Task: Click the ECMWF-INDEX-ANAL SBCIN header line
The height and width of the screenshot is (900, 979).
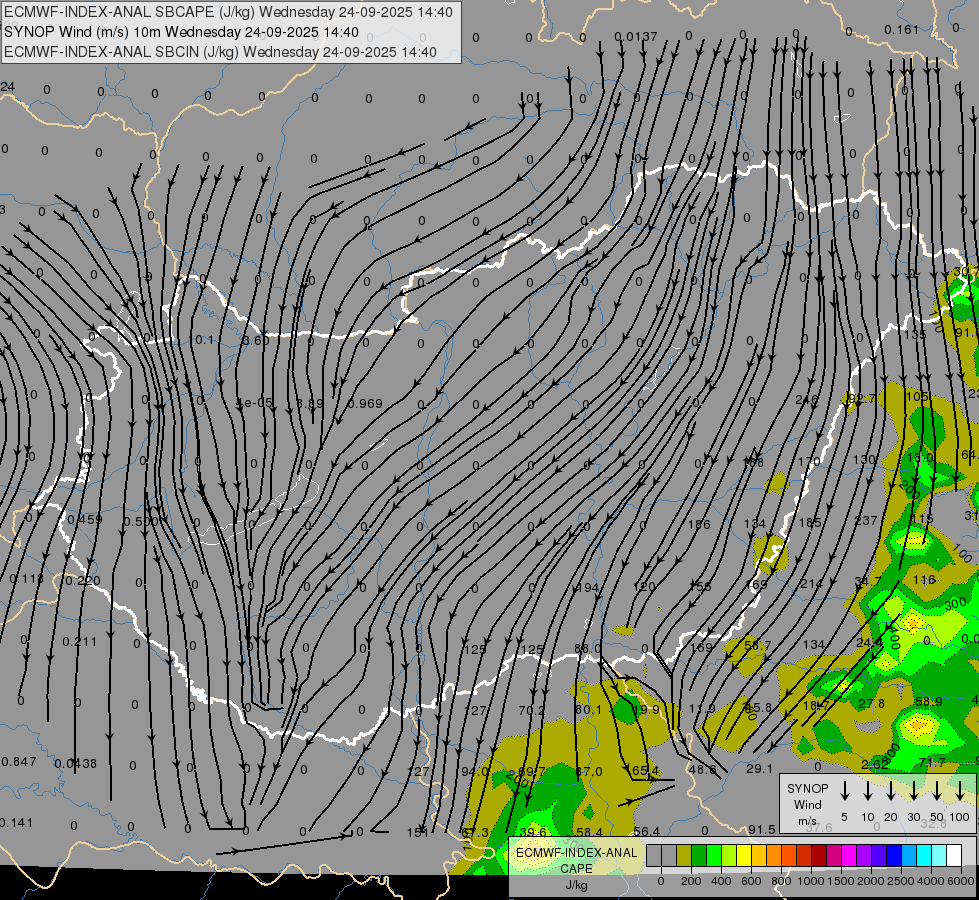Action: coord(220,52)
